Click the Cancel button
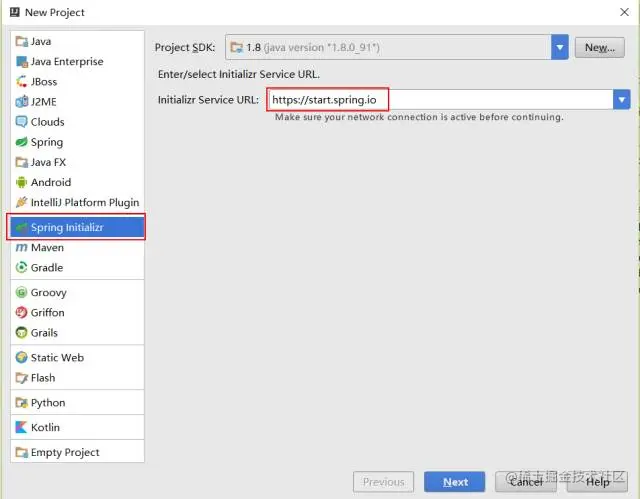Screen dimensions: 640x499 [x=526, y=482]
